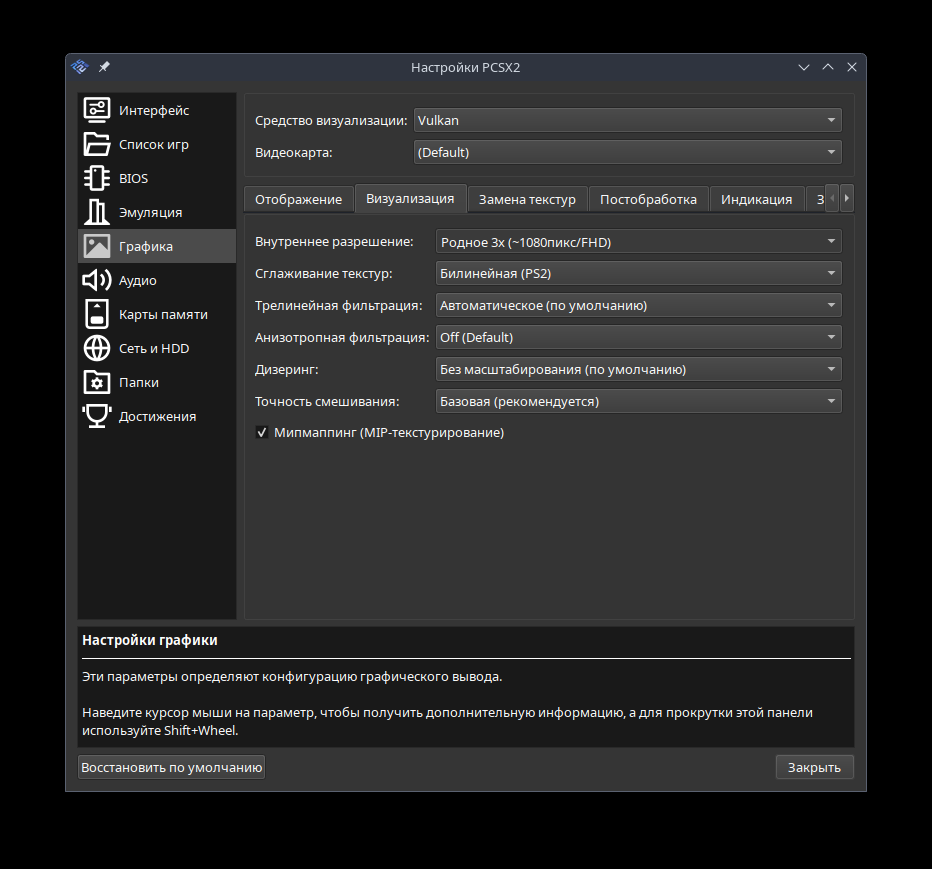Open the Сеть и HDD section
The width and height of the screenshot is (932, 869).
click(x=157, y=348)
